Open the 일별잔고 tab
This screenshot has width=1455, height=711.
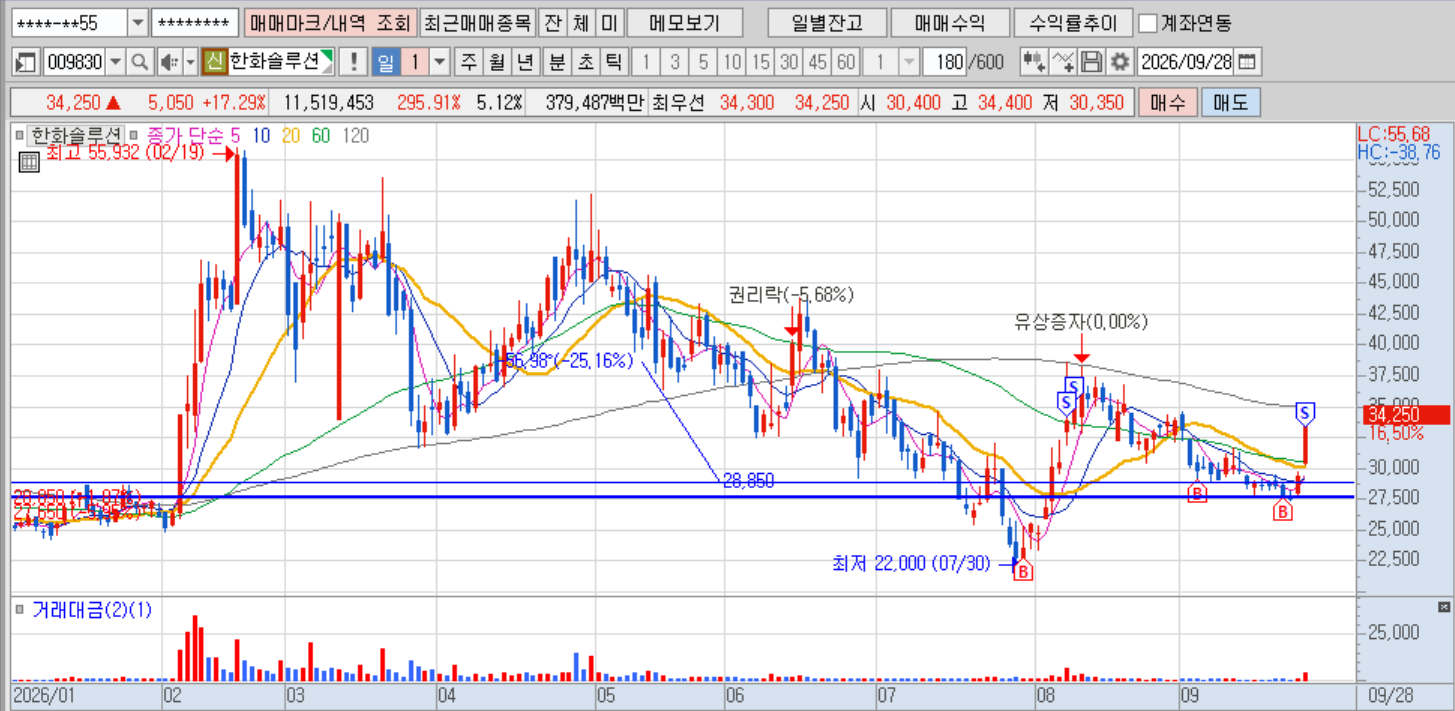825,22
